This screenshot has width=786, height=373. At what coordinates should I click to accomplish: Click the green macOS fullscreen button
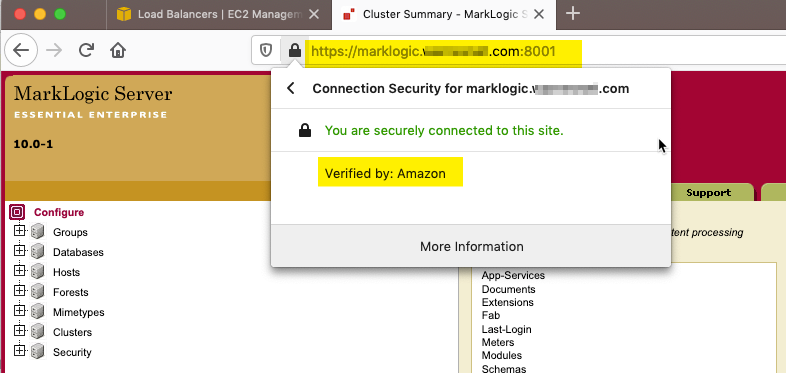(x=60, y=14)
